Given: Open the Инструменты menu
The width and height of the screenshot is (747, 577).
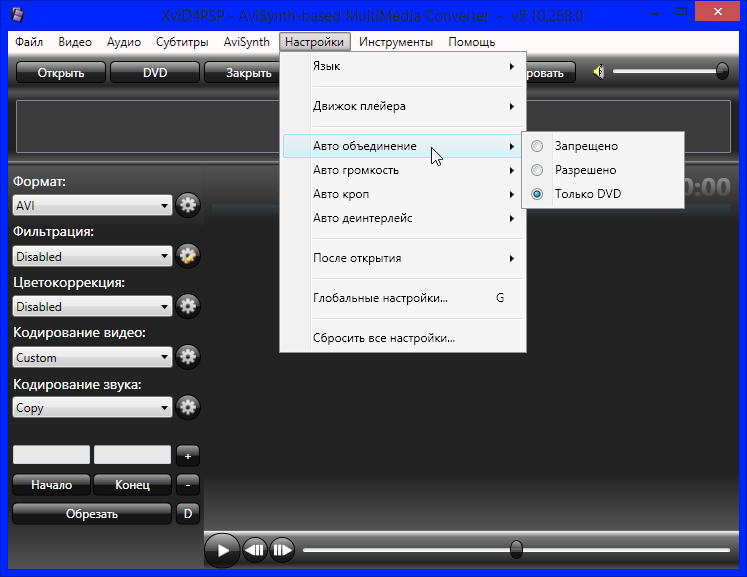Looking at the screenshot, I should [x=396, y=42].
